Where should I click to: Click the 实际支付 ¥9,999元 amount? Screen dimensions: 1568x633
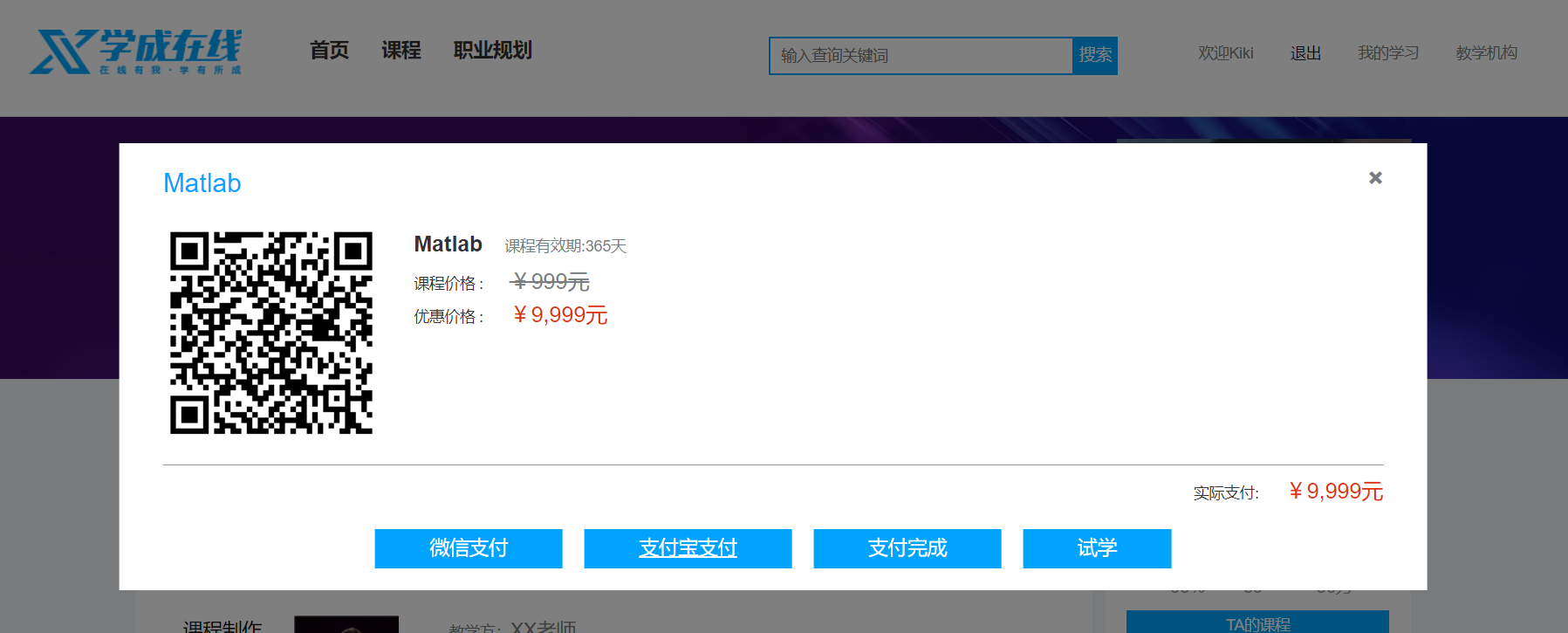(x=1336, y=492)
